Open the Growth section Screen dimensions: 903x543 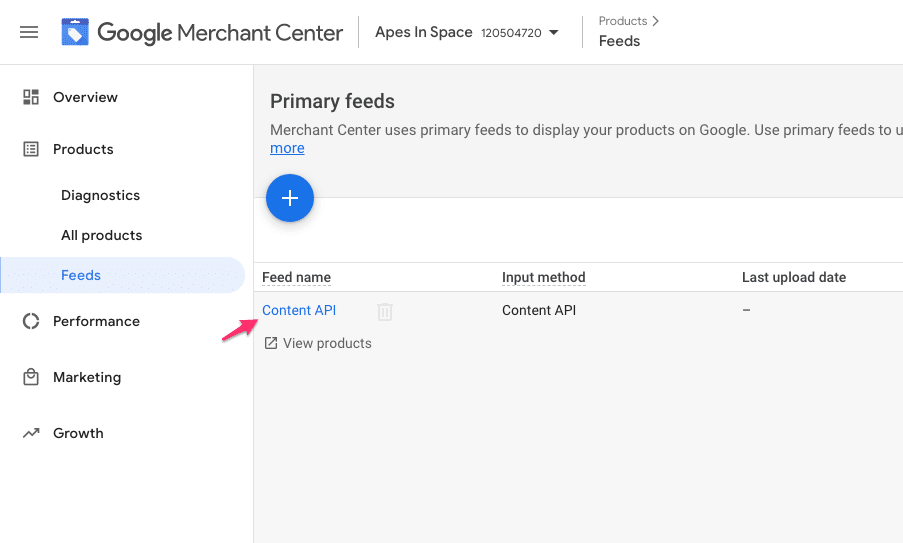tap(78, 433)
